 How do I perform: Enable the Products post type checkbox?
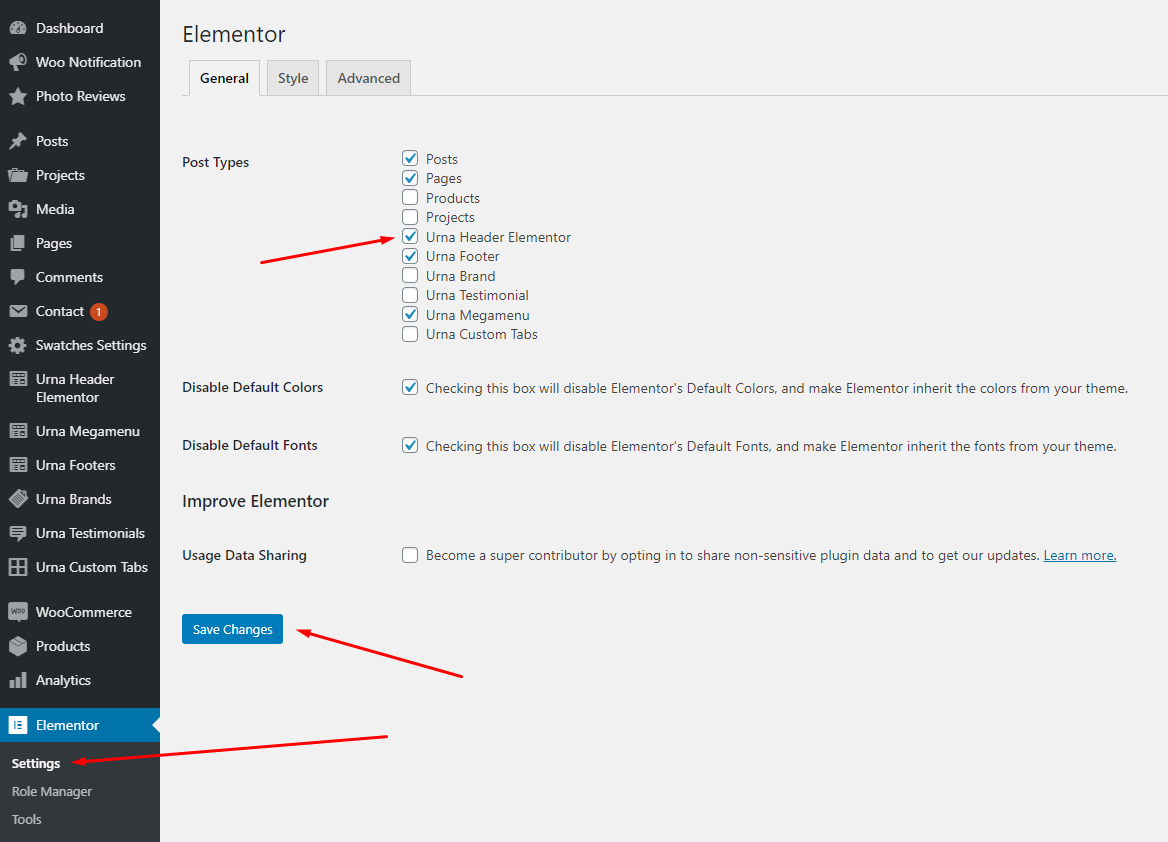(410, 197)
